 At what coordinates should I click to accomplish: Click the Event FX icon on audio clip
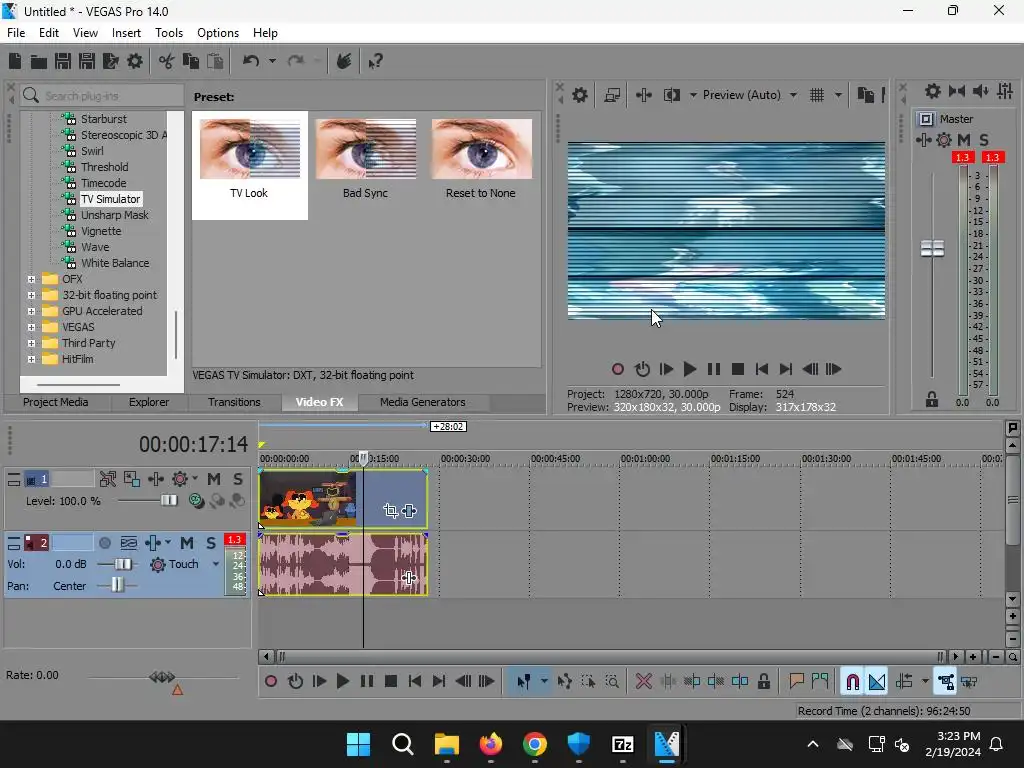tap(409, 577)
